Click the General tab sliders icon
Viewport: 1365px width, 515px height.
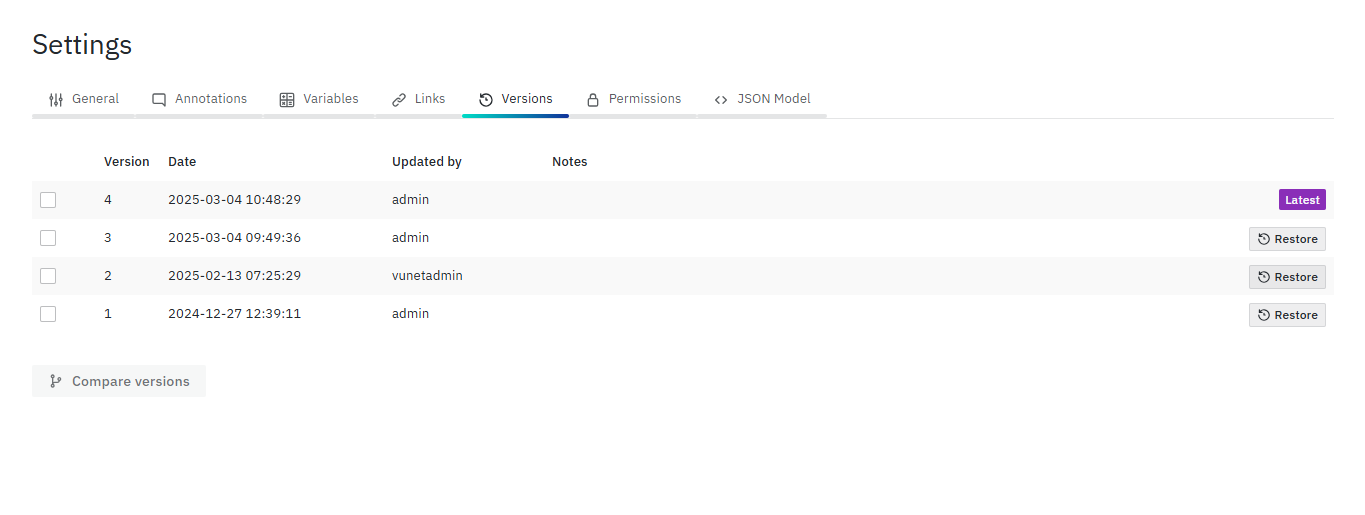(x=56, y=100)
